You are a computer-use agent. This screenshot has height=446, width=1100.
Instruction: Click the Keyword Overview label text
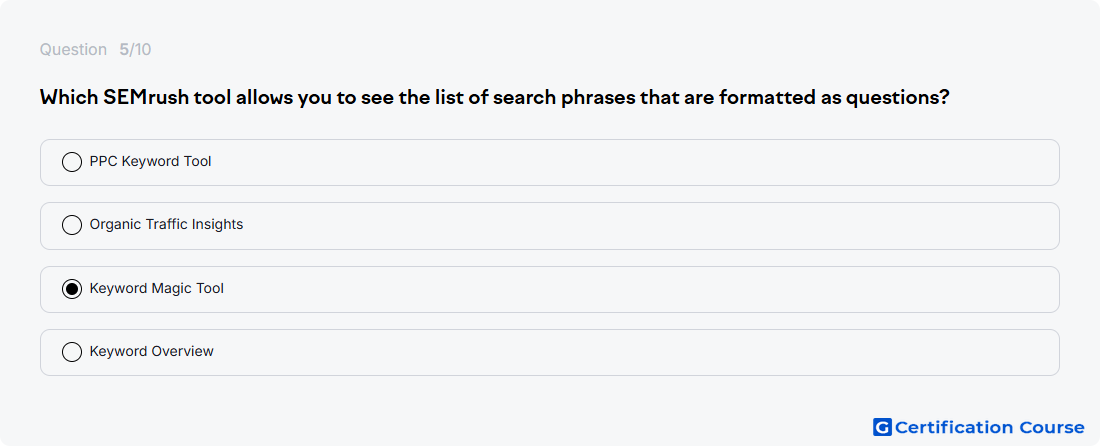pos(152,351)
